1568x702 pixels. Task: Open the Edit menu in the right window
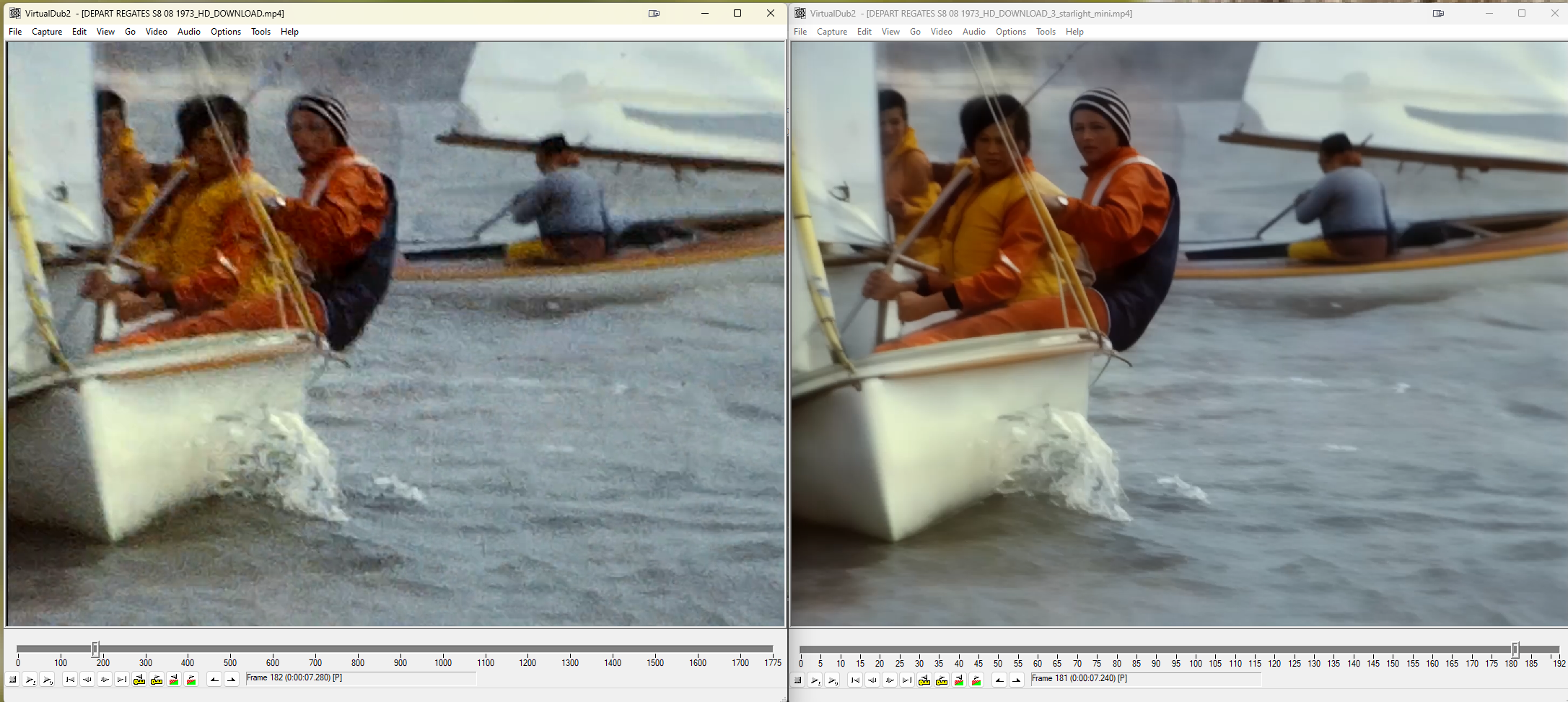pos(864,32)
